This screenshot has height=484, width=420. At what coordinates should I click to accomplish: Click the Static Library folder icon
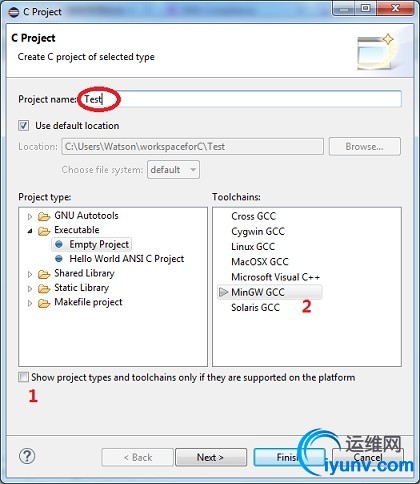(44, 288)
